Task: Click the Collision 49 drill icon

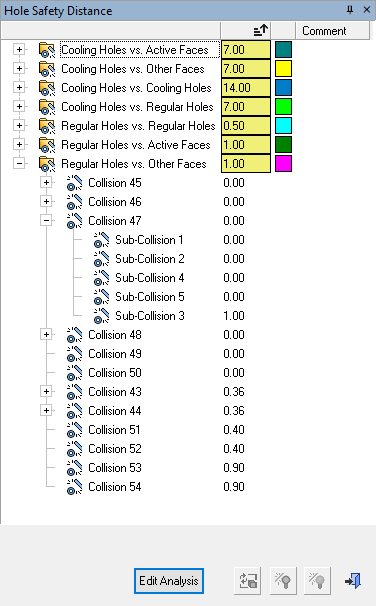Action: click(x=74, y=354)
